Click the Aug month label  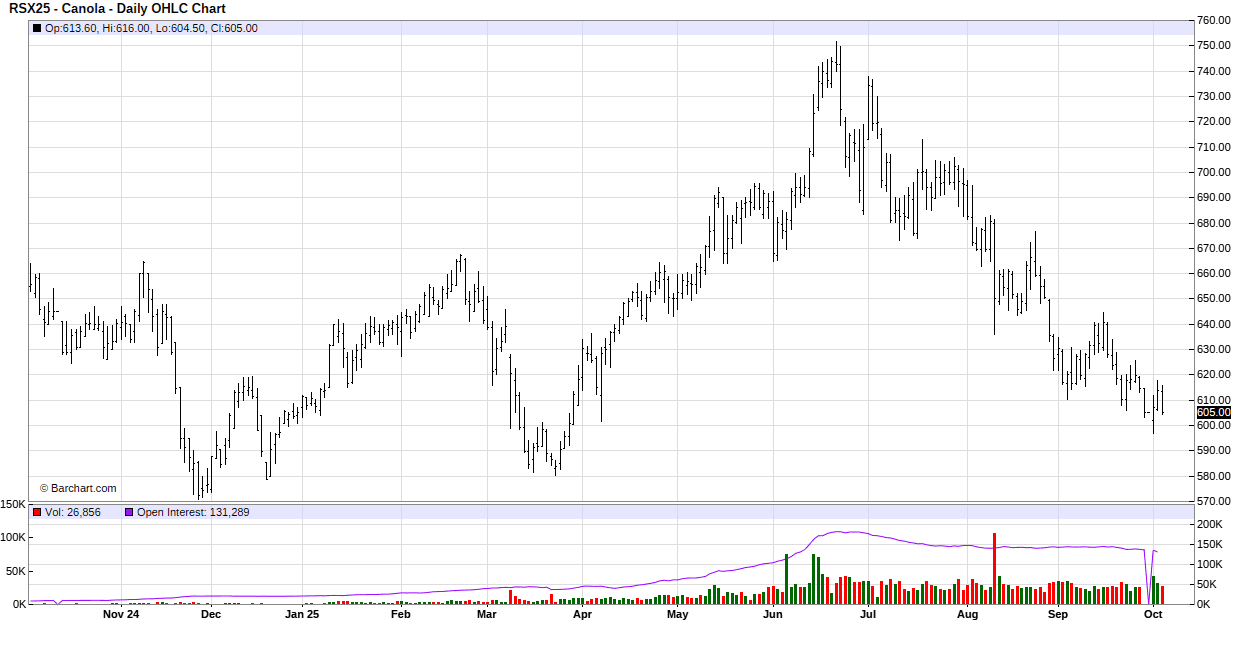[967, 615]
